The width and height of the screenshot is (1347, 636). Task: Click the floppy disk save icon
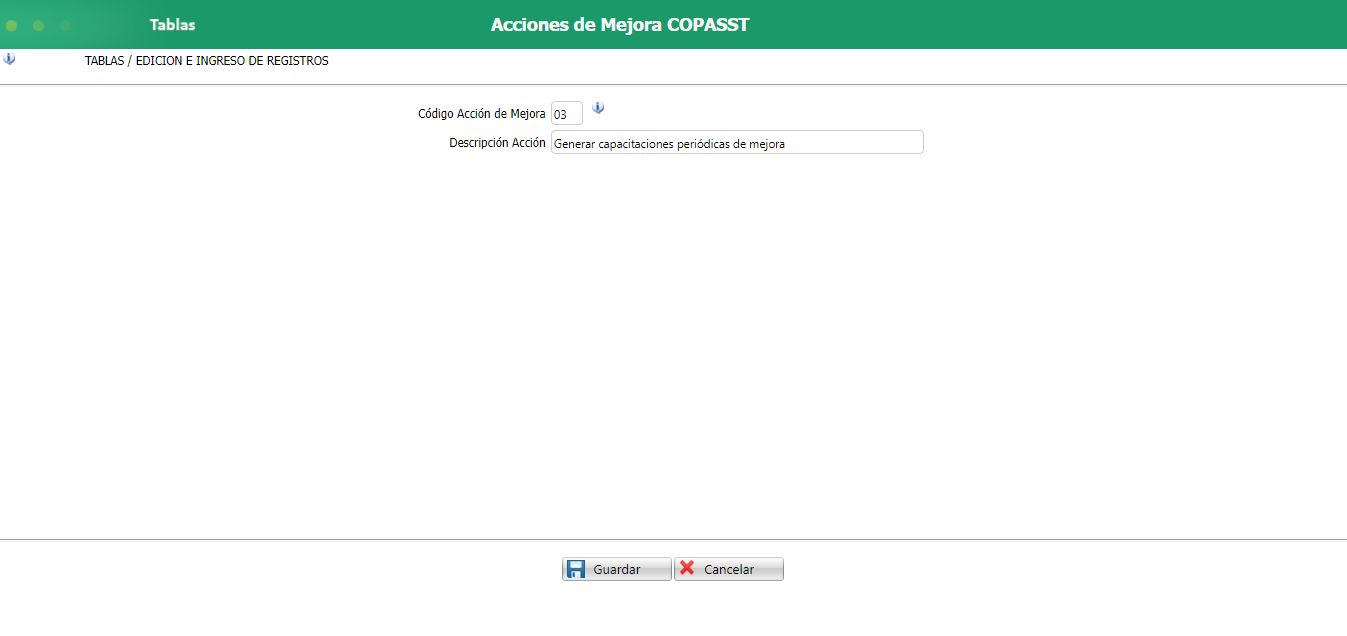tap(577, 568)
